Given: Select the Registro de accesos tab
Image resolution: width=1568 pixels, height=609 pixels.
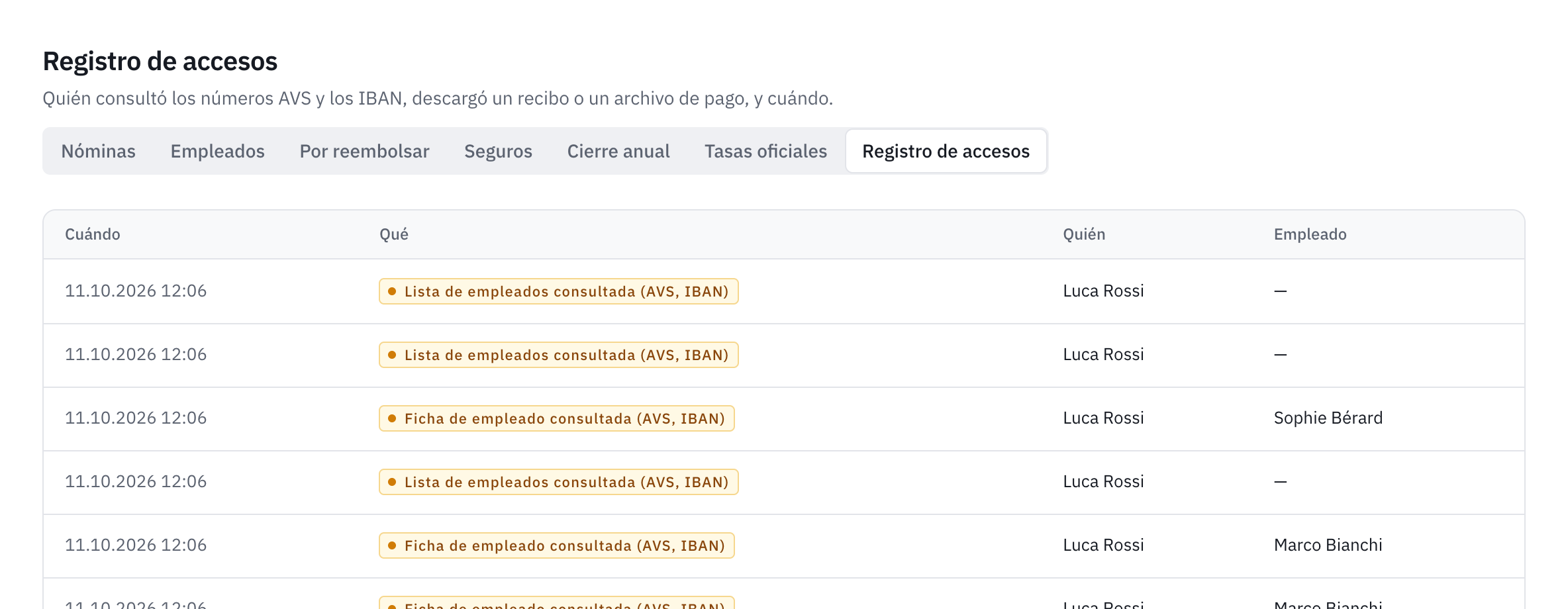Looking at the screenshot, I should click(x=946, y=151).
